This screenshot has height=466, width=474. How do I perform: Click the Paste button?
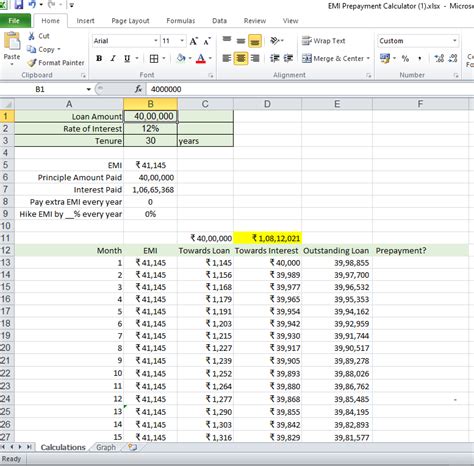click(x=12, y=48)
